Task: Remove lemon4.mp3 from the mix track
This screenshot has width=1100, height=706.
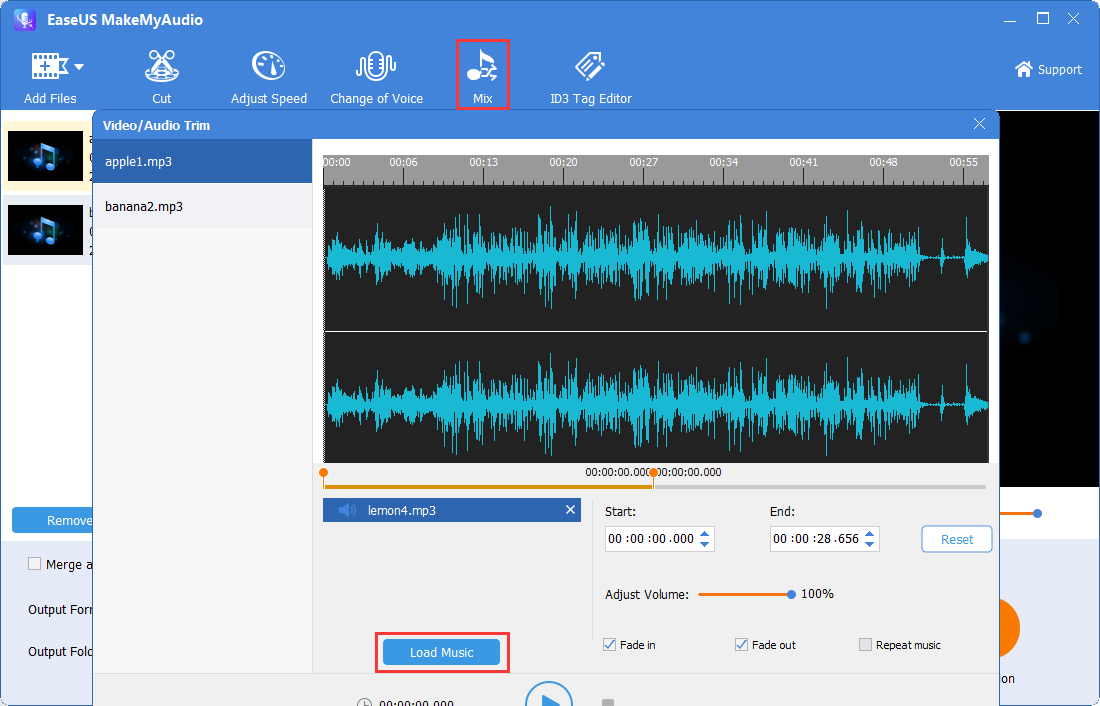Action: click(x=570, y=510)
